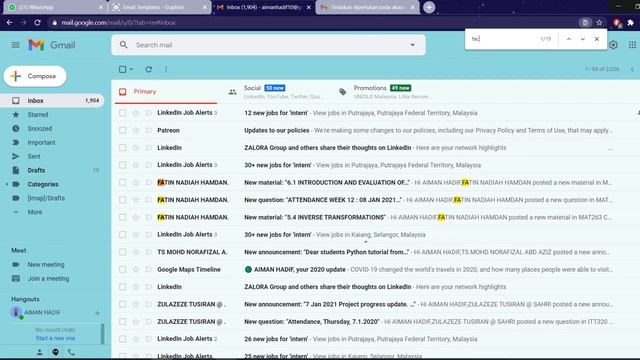Image resolution: width=640 pixels, height=360 pixels.
Task: Bookmark this page with the star icon
Action: [x=599, y=23]
